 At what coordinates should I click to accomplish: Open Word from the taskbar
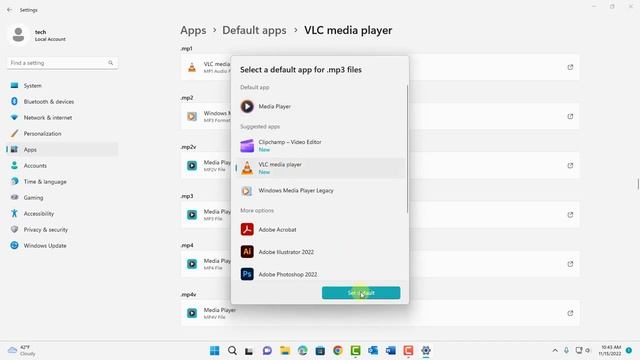[x=391, y=351]
